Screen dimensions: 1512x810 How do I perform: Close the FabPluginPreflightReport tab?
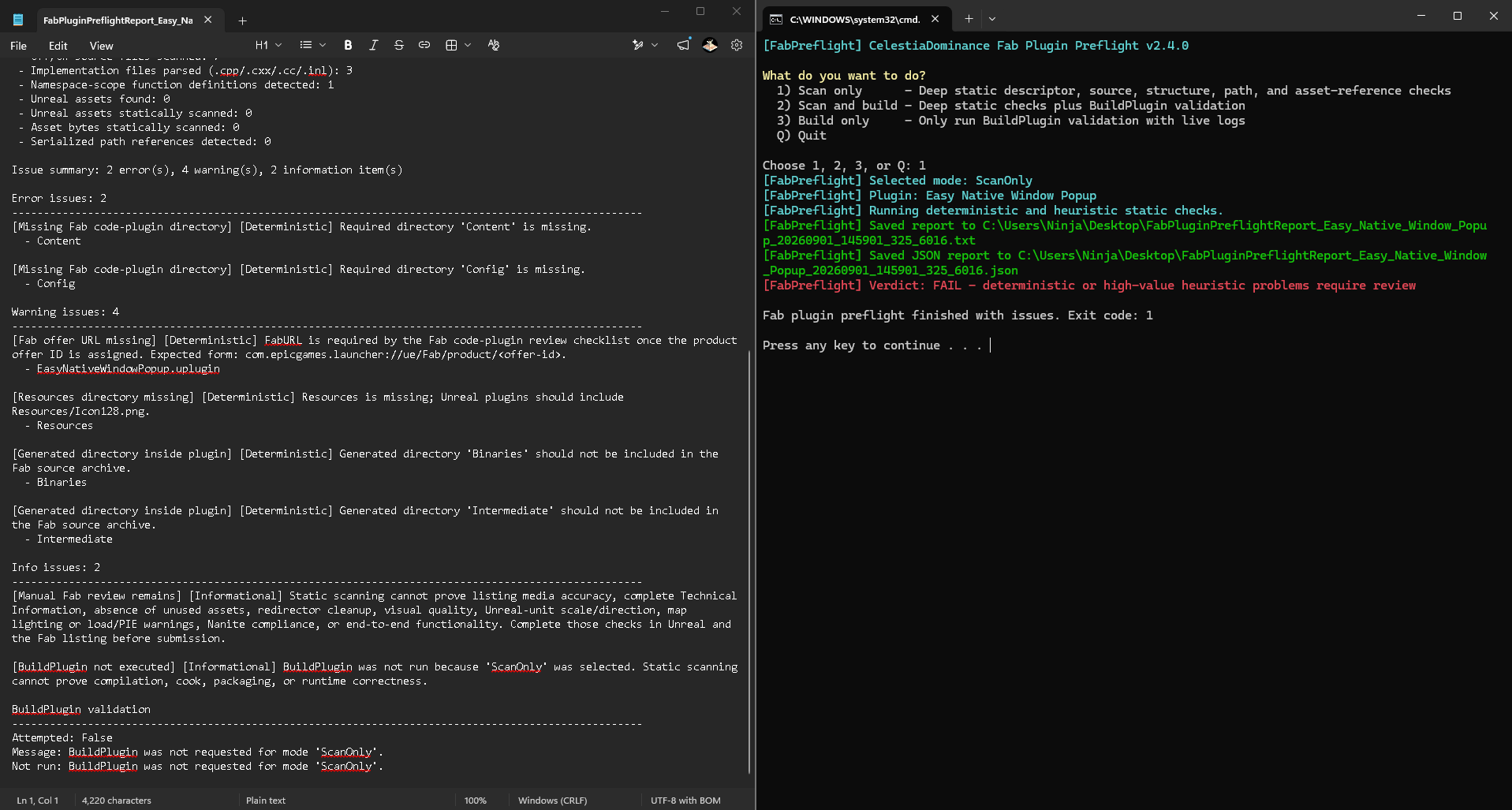tap(208, 20)
